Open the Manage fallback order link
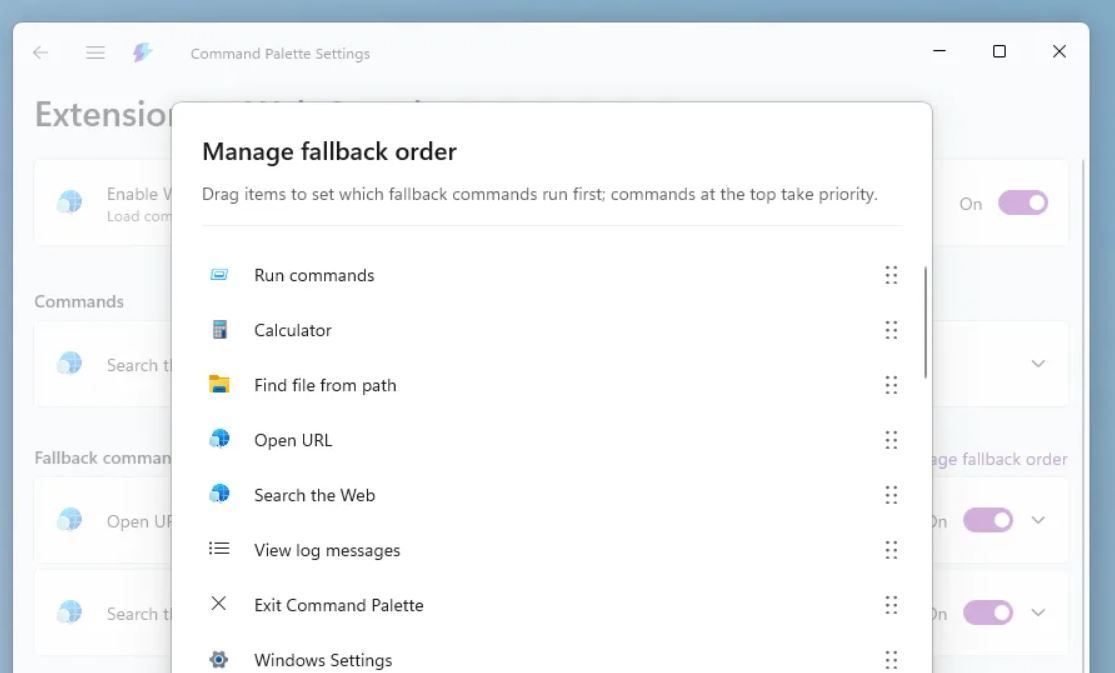Viewport: 1115px width, 673px height. (1000, 460)
